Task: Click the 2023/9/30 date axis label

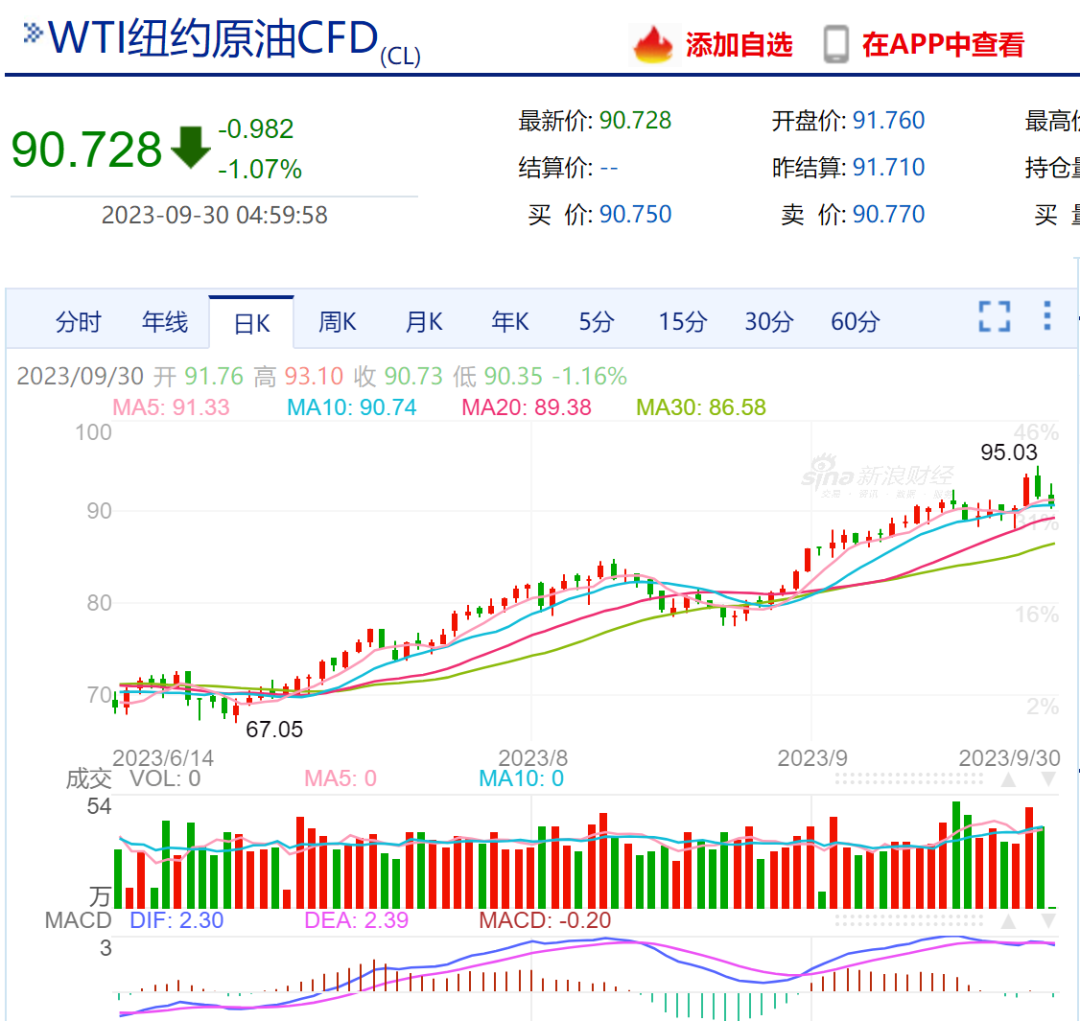Action: point(1010,758)
